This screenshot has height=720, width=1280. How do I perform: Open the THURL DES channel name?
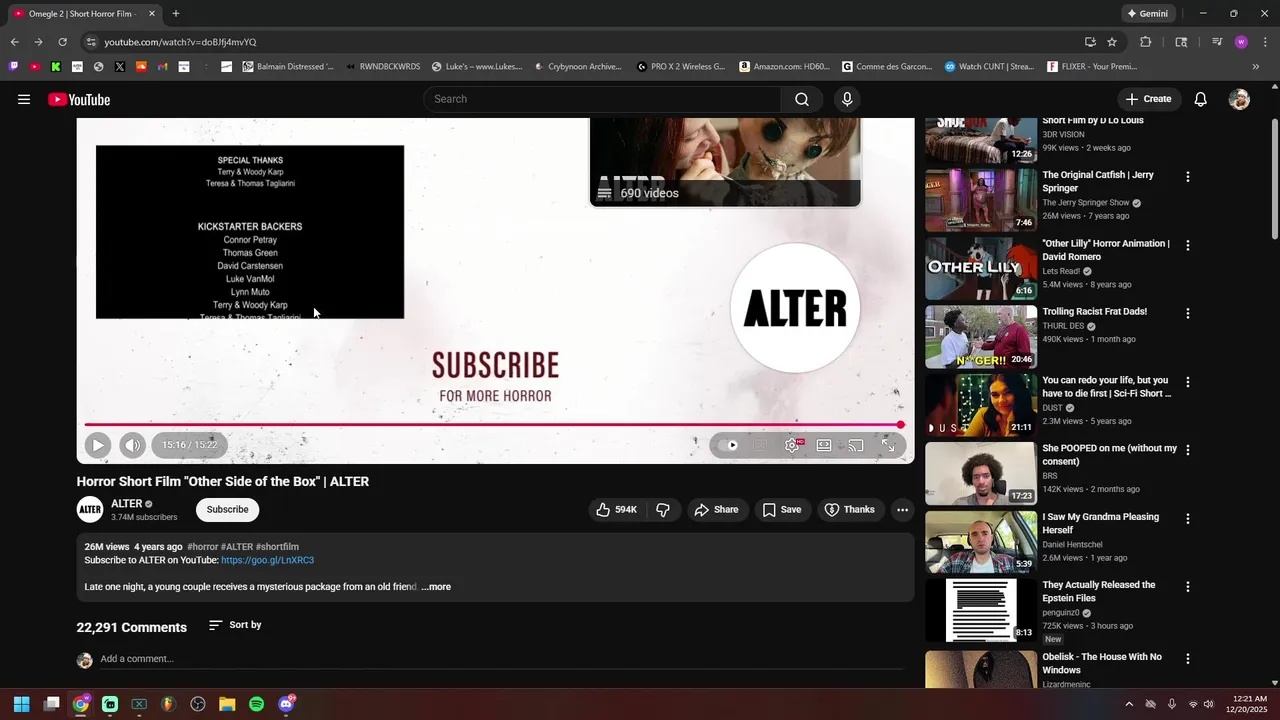1063,326
